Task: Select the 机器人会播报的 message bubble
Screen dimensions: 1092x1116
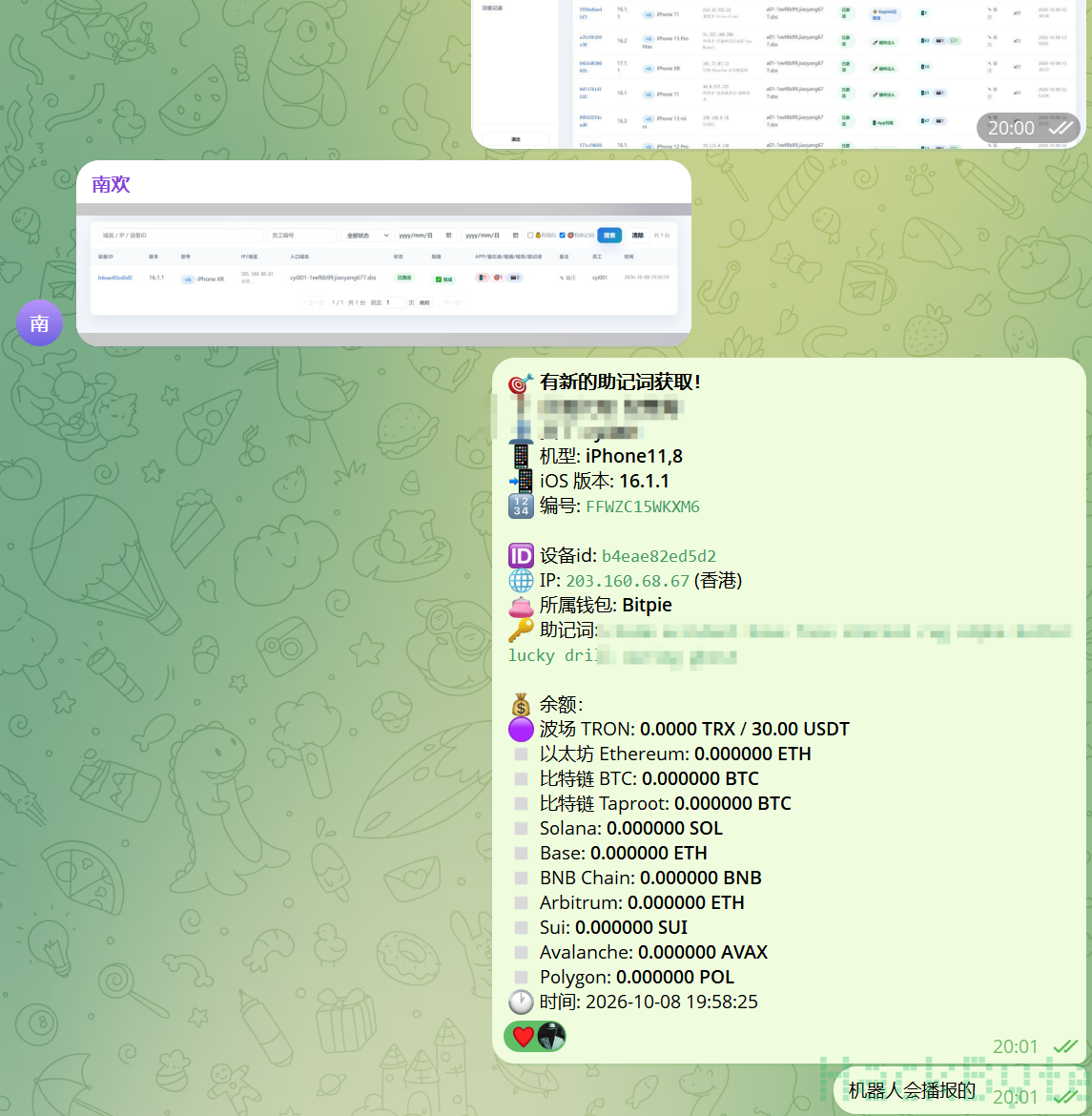Action: 959,1090
